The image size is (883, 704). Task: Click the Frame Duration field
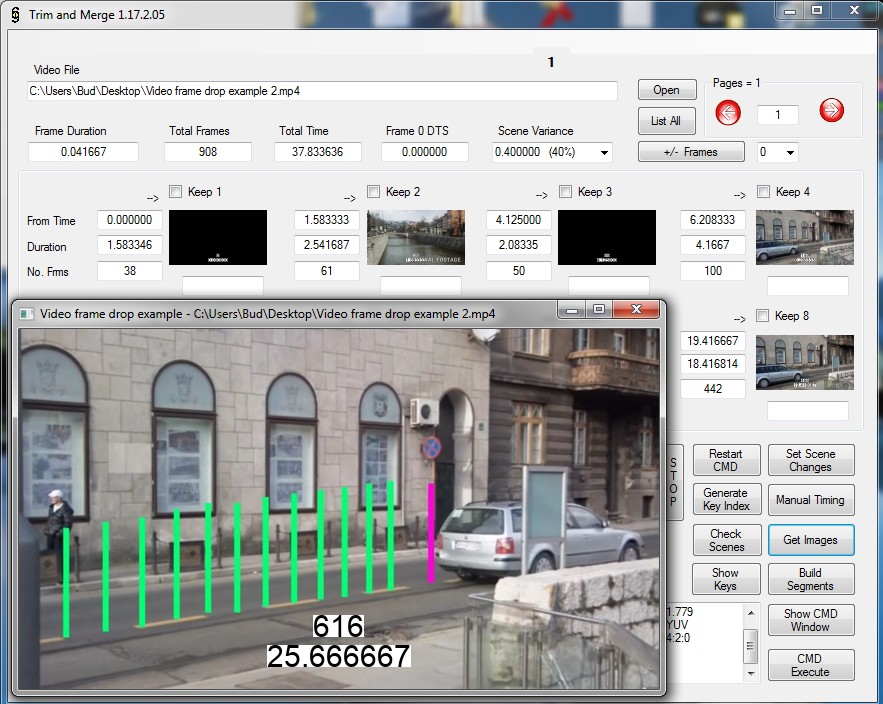[83, 152]
